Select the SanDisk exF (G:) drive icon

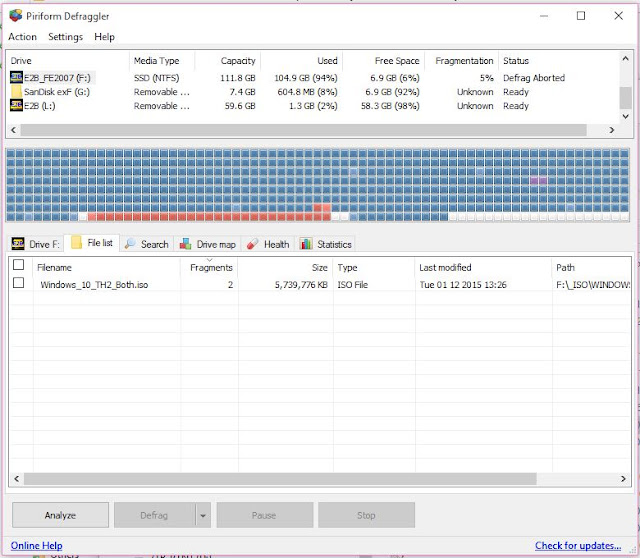16,91
